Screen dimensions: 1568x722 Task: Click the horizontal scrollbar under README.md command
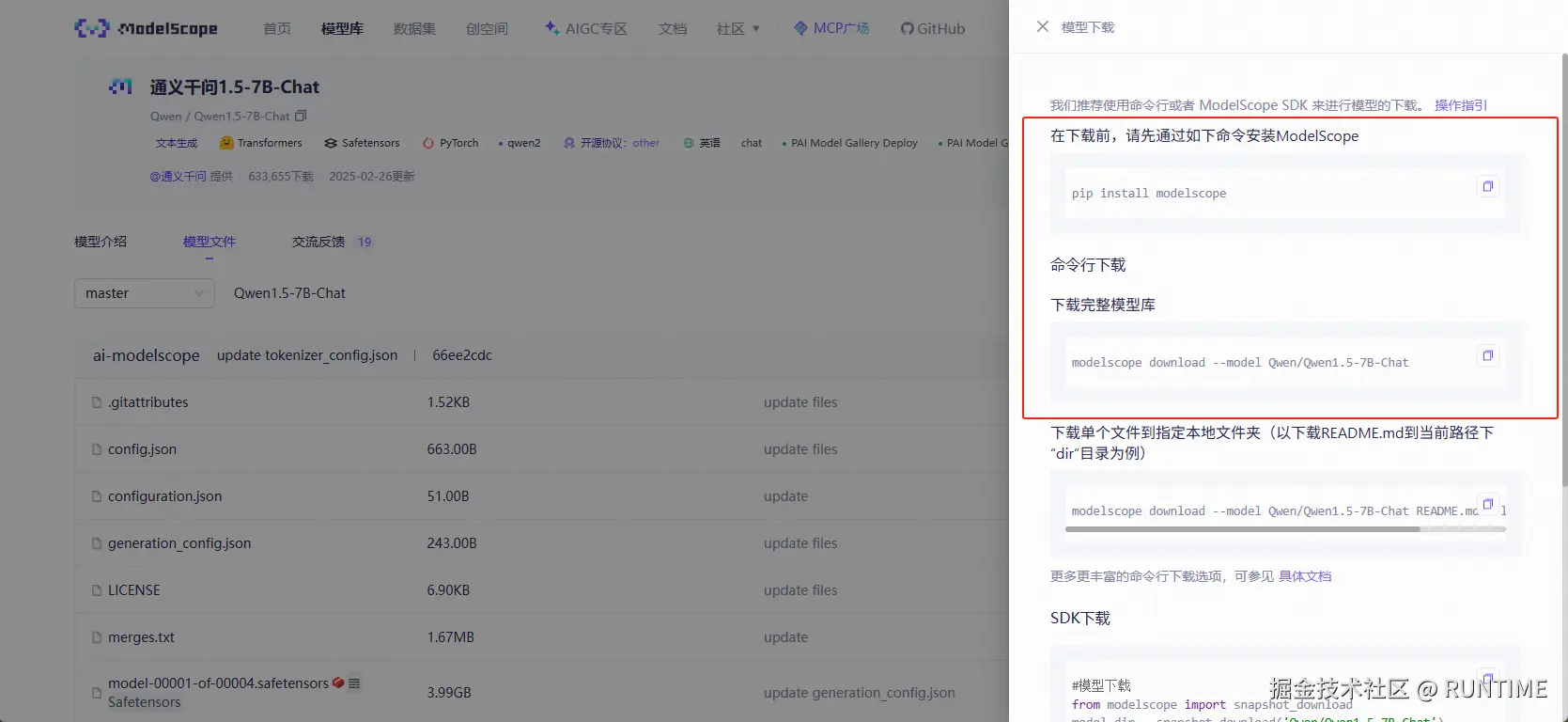pos(1242,529)
